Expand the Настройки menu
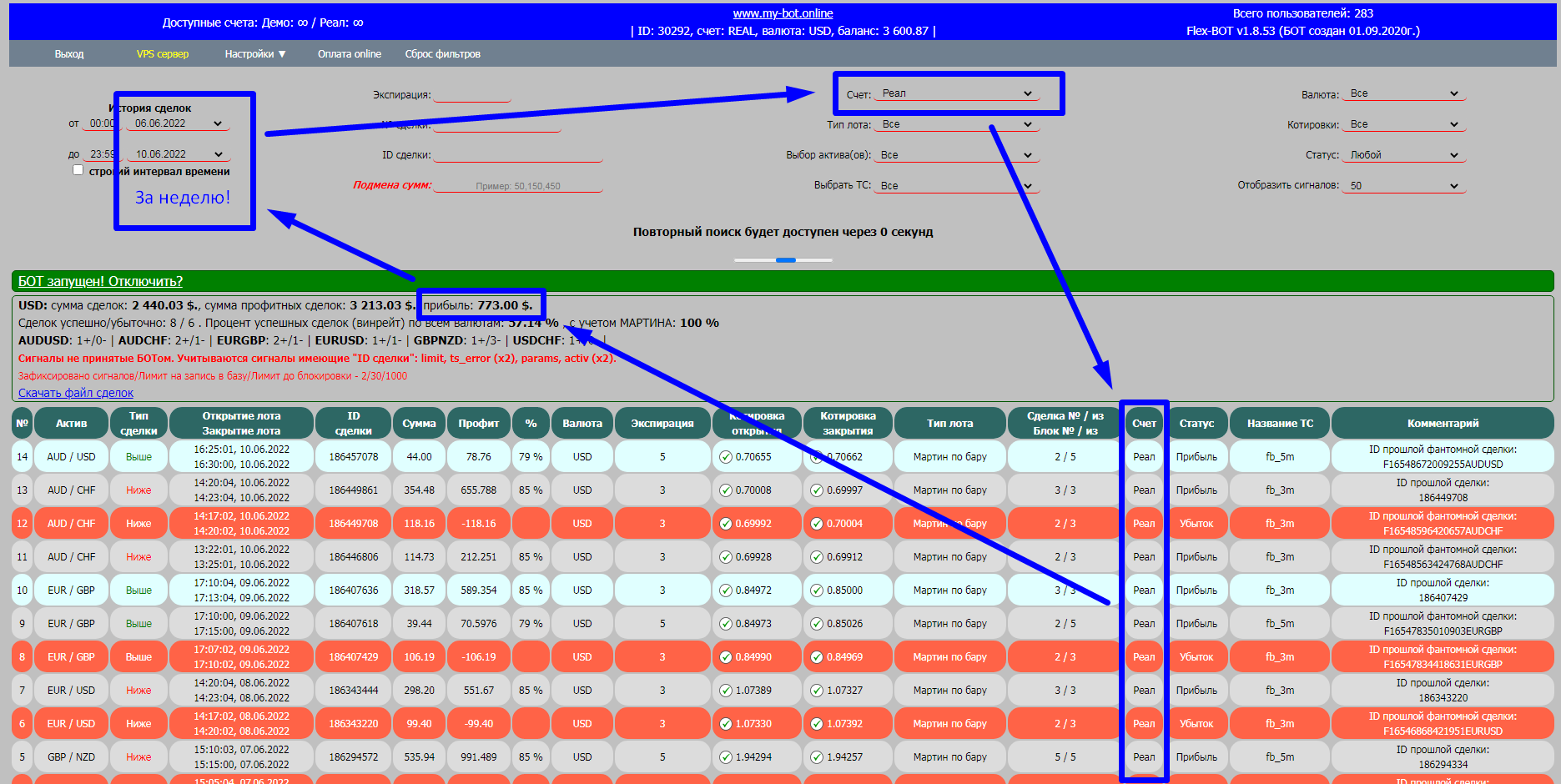Image resolution: width=1561 pixels, height=784 pixels. 255,54
